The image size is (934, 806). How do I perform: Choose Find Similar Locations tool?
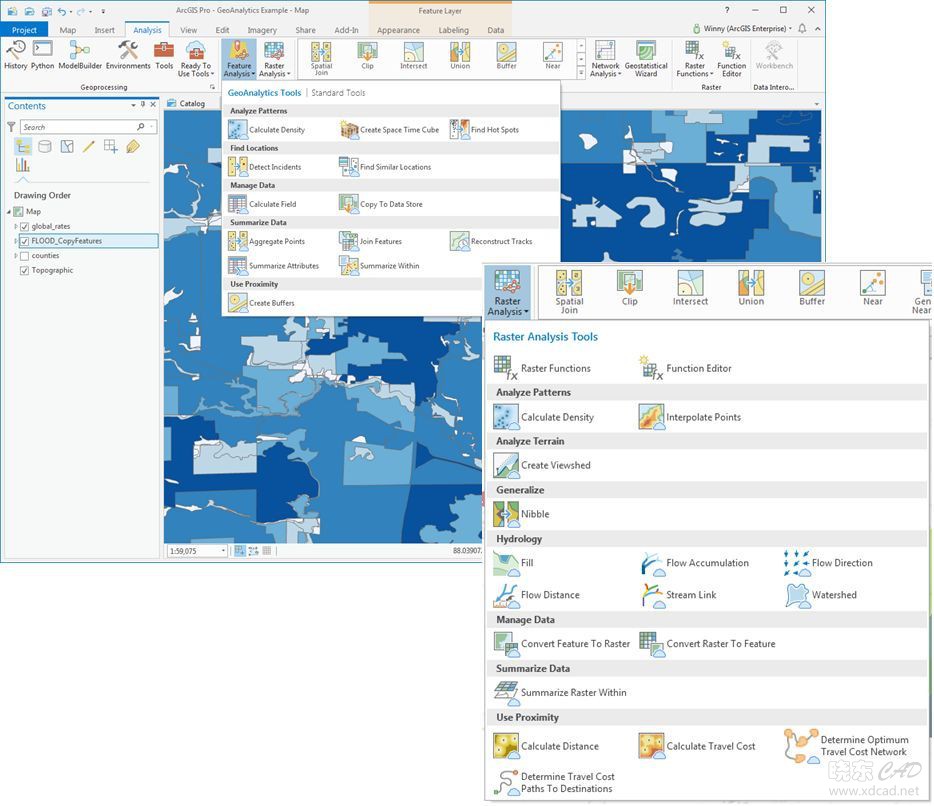385,167
